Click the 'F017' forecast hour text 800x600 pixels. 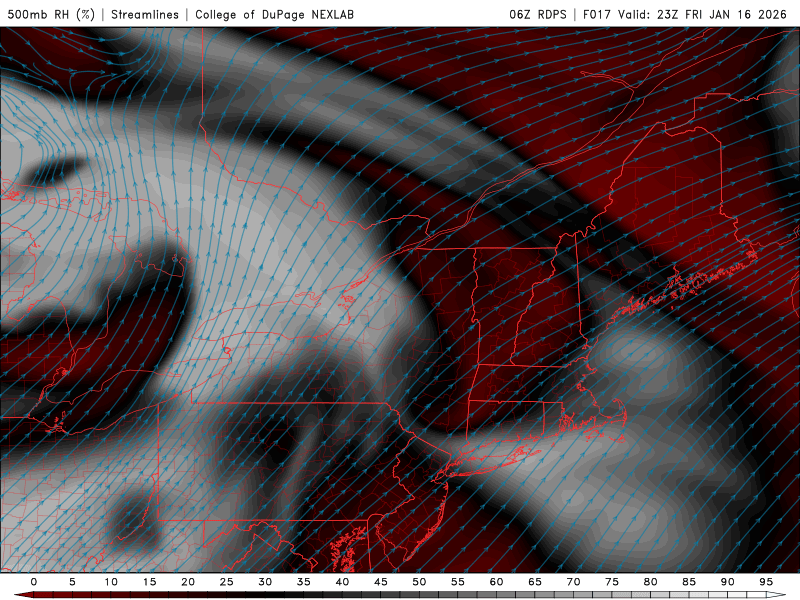click(x=597, y=14)
